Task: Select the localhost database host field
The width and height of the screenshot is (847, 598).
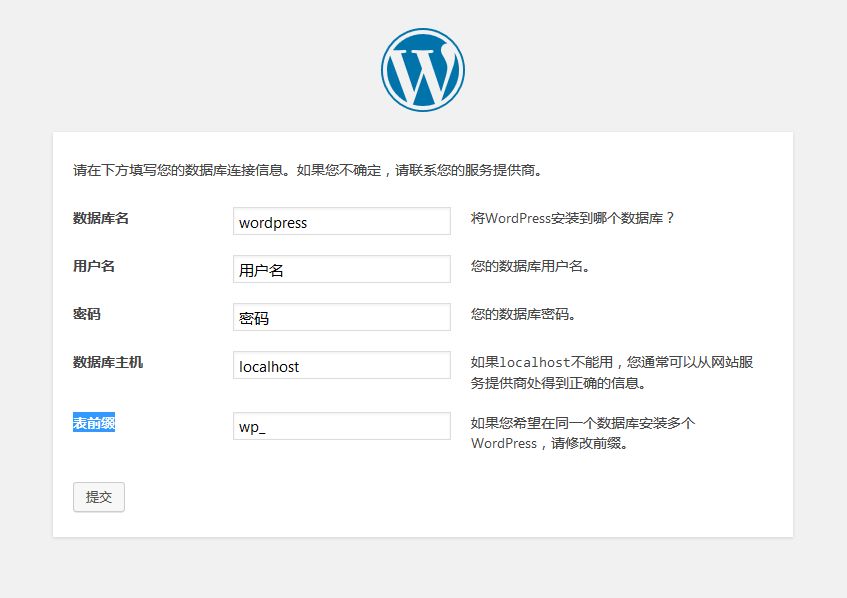Action: click(341, 365)
